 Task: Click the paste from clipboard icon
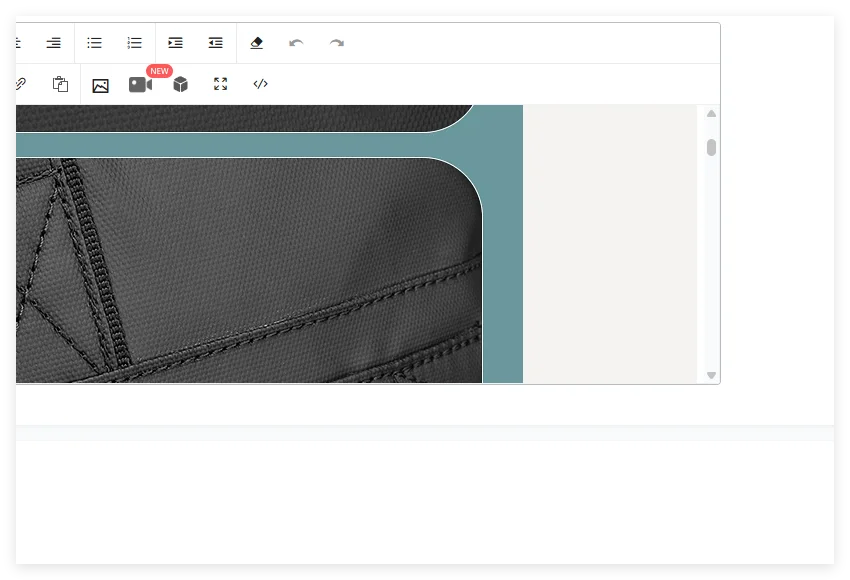[60, 84]
